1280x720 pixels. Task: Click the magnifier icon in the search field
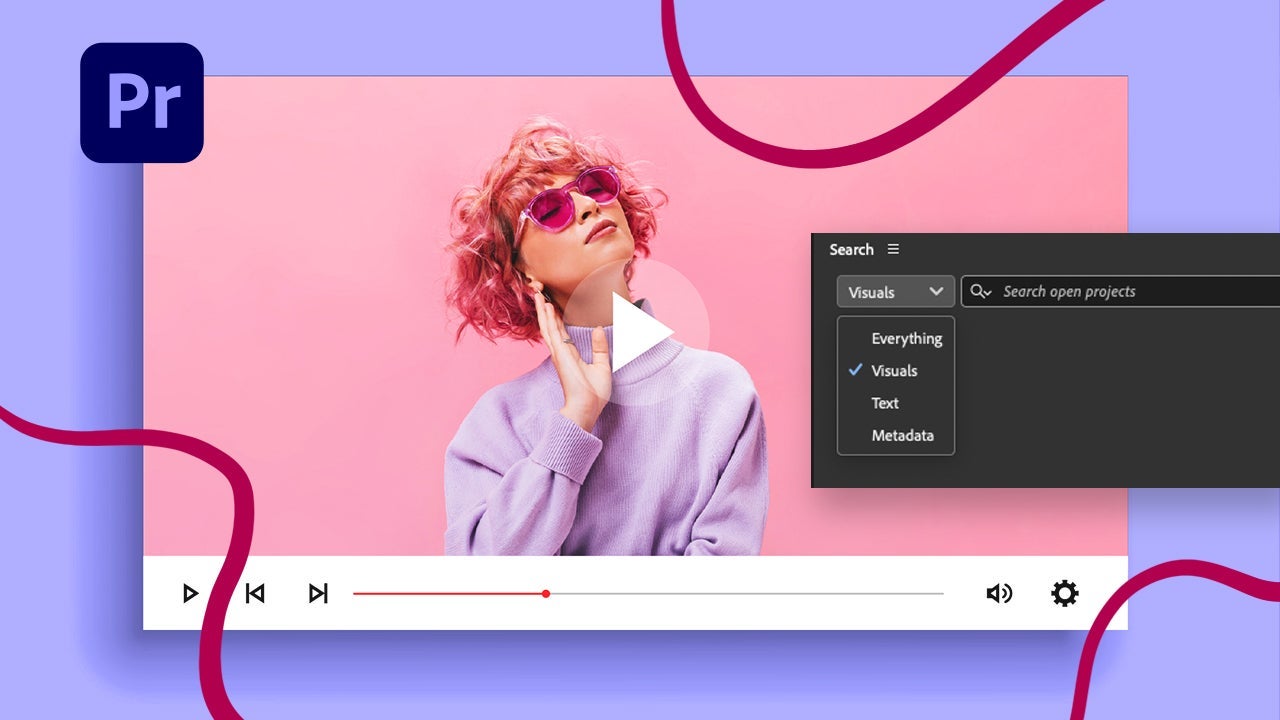pyautogui.click(x=981, y=292)
